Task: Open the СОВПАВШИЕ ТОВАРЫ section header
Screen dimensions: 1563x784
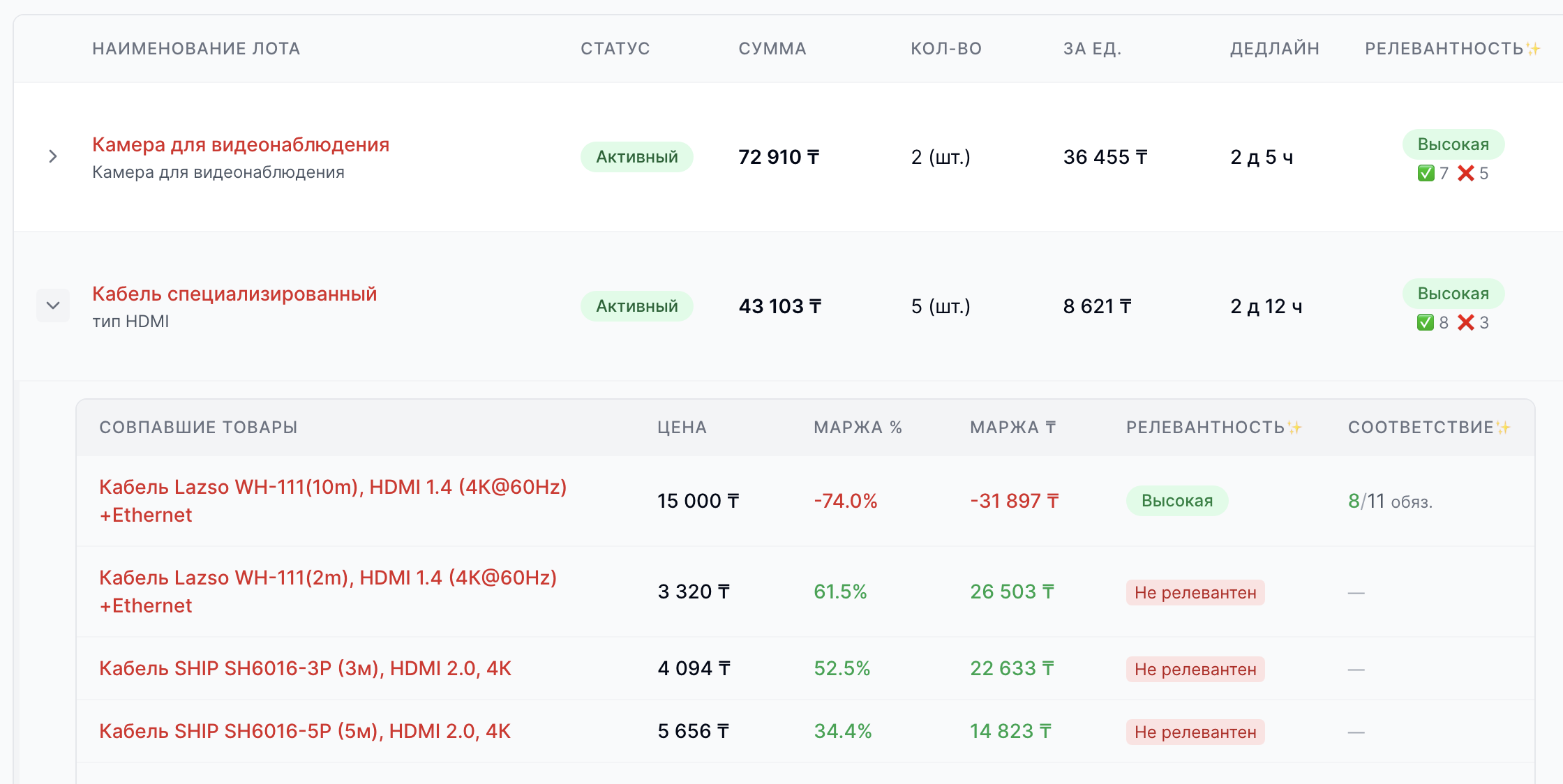Action: [200, 427]
